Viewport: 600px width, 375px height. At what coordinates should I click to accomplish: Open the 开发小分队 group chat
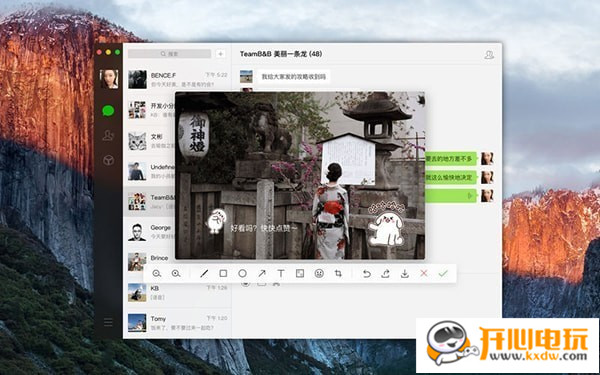(x=149, y=110)
